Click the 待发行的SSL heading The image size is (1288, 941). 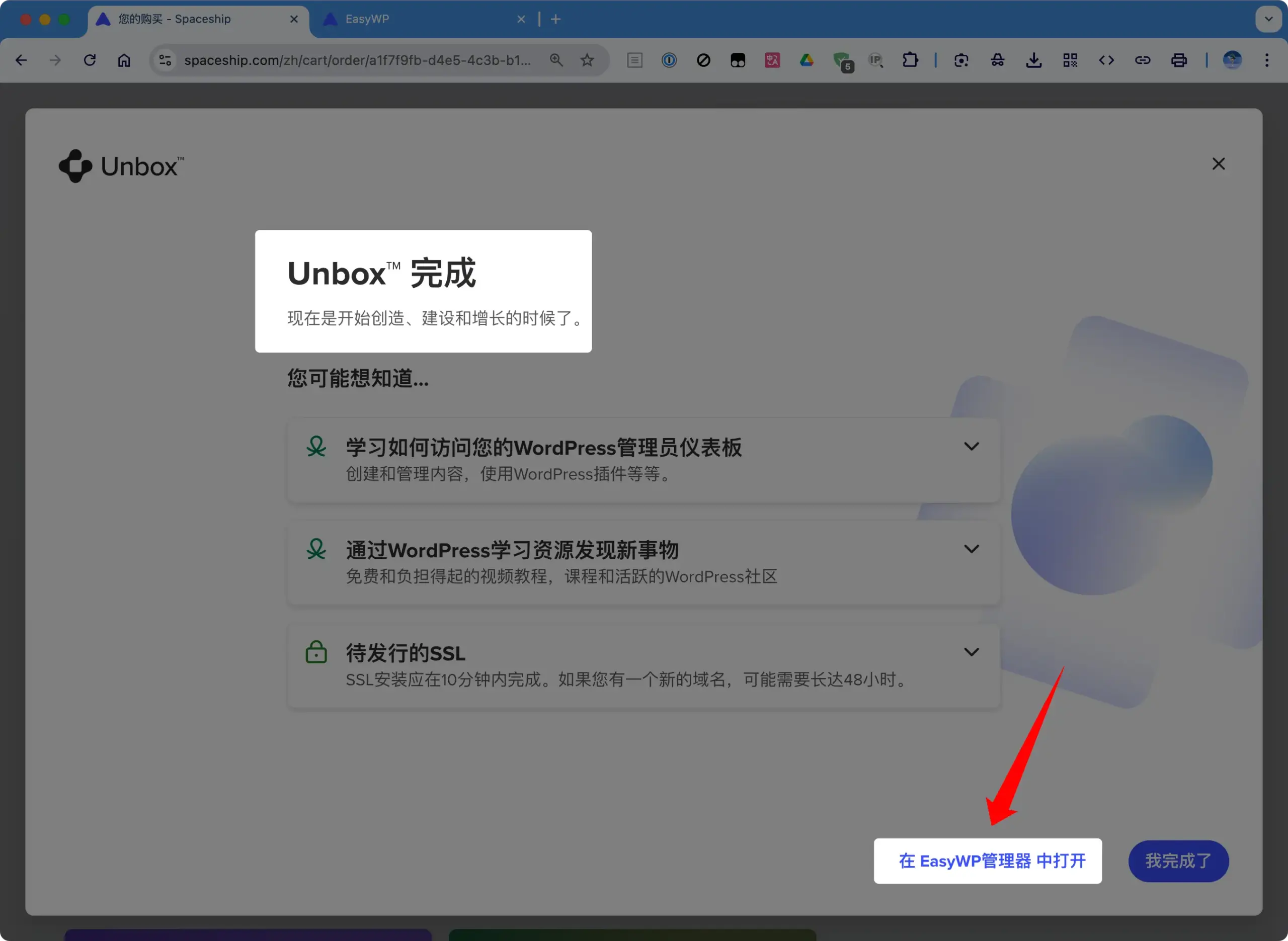click(x=406, y=653)
